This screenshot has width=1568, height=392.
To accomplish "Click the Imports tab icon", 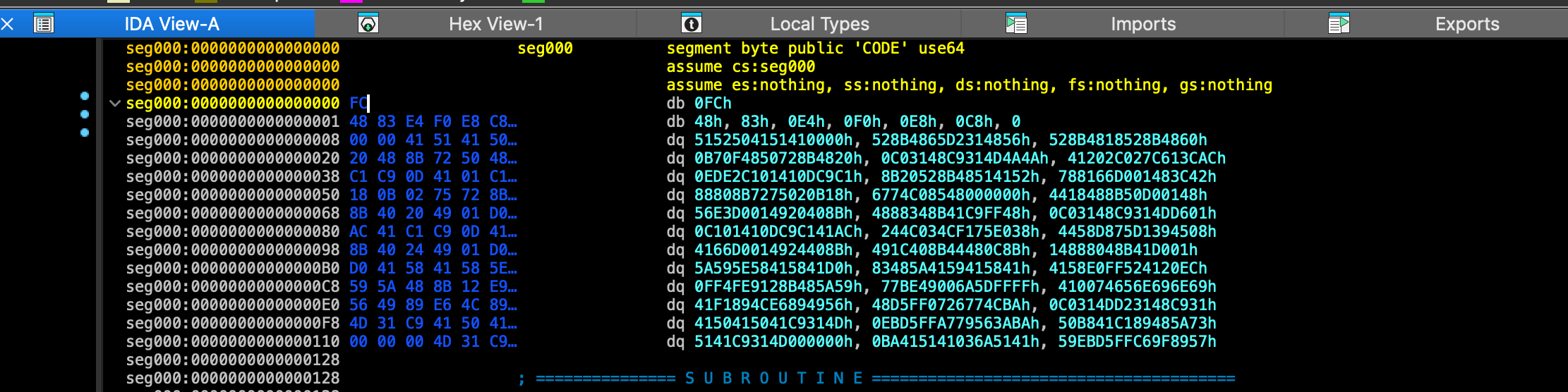I will (1016, 24).
